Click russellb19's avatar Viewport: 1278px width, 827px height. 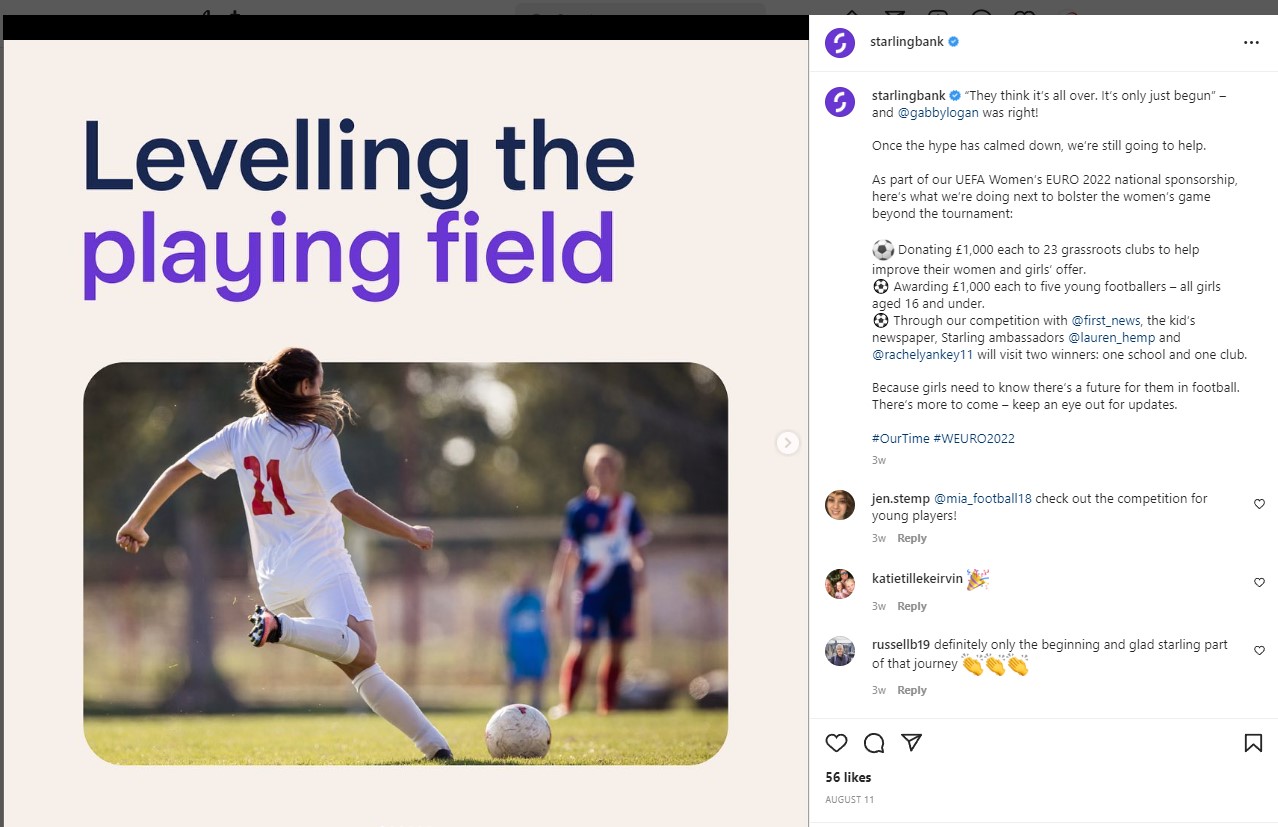840,651
